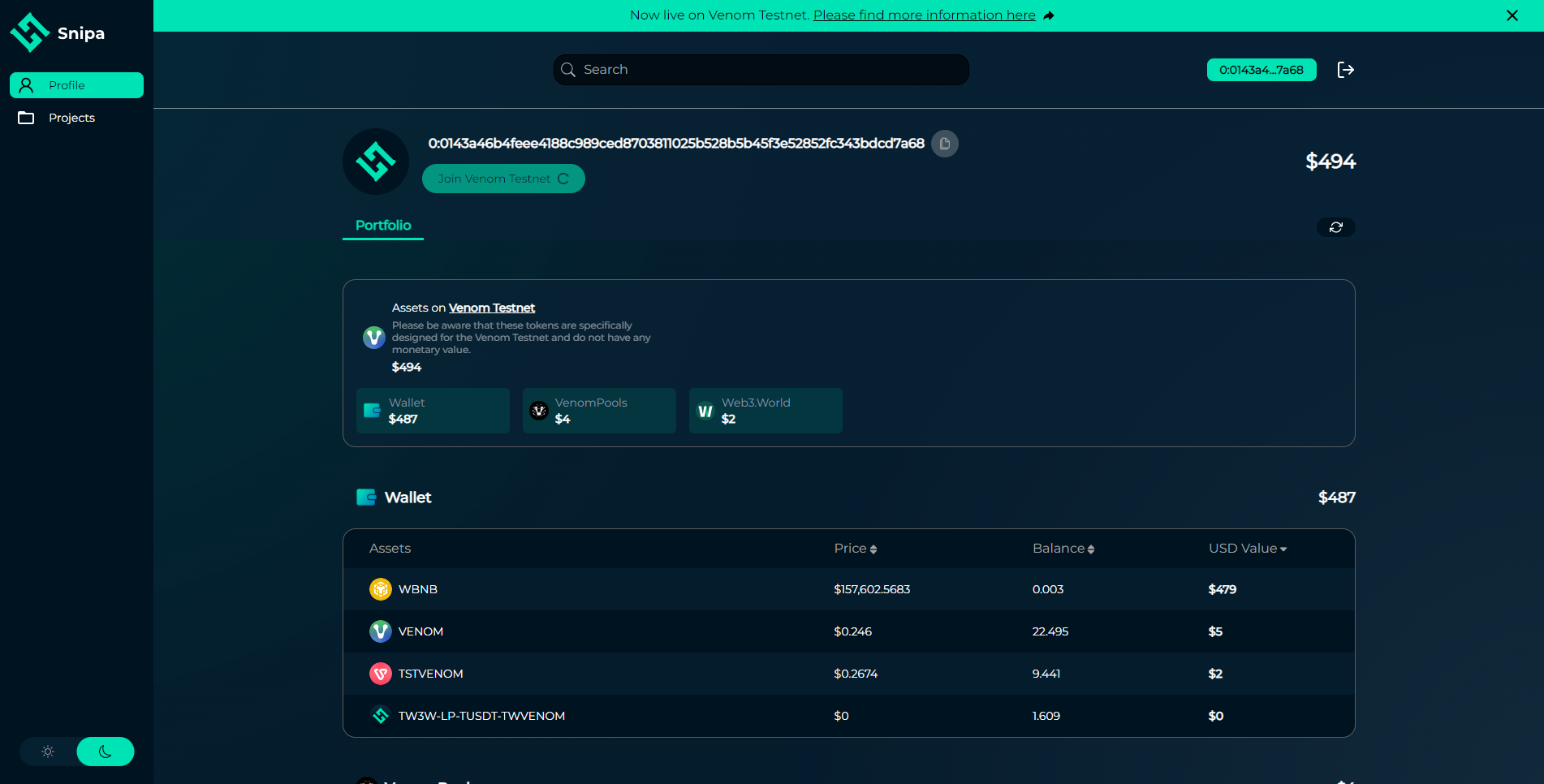Click the Join Venom Testnet button
Image resolution: width=1544 pixels, height=784 pixels.
[x=503, y=179]
